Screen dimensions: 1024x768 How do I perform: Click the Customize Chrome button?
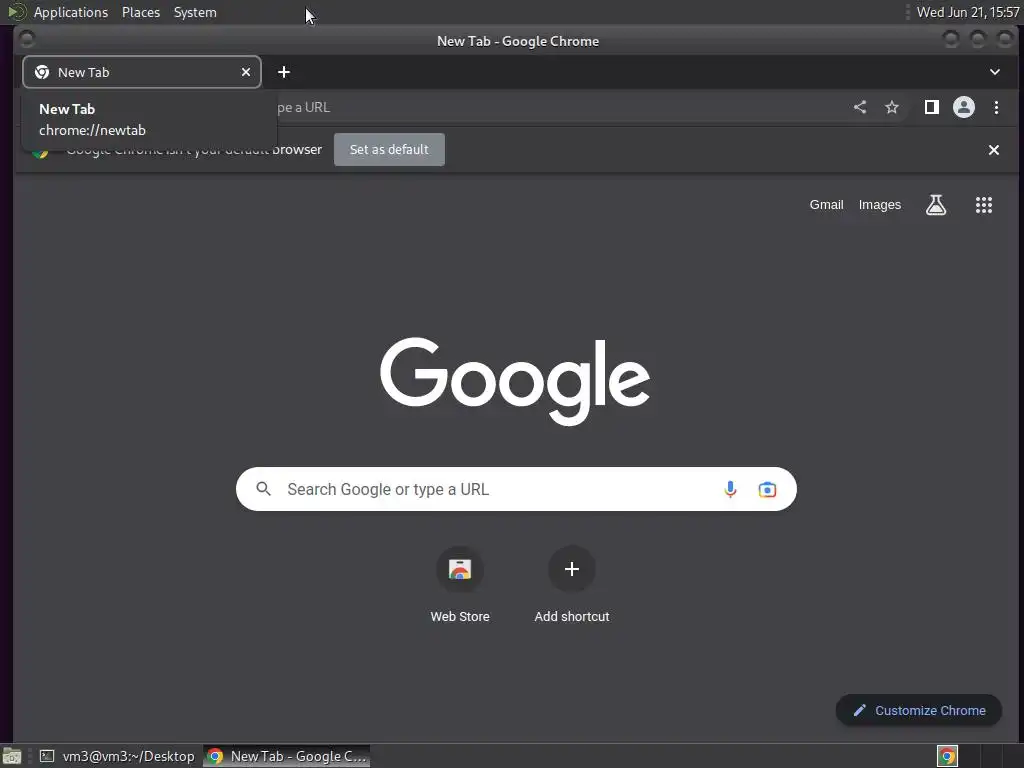point(919,710)
